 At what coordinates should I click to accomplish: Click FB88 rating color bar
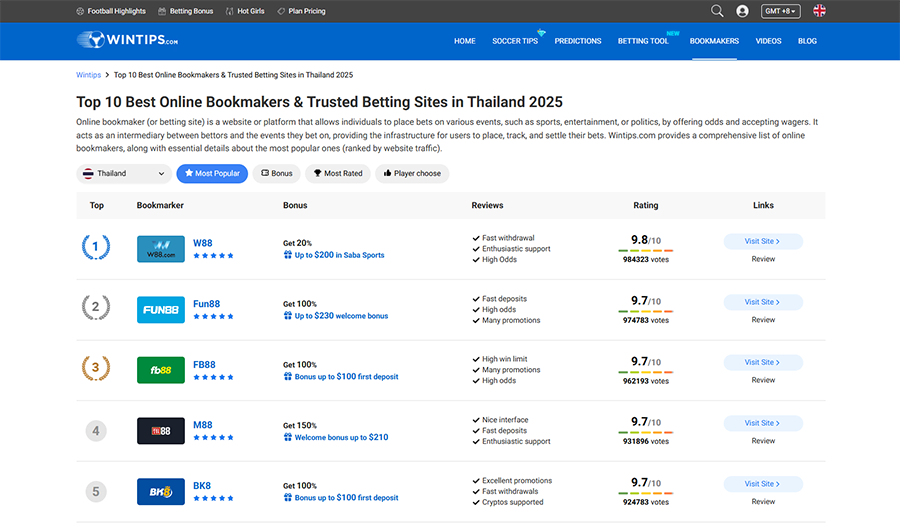(x=646, y=372)
